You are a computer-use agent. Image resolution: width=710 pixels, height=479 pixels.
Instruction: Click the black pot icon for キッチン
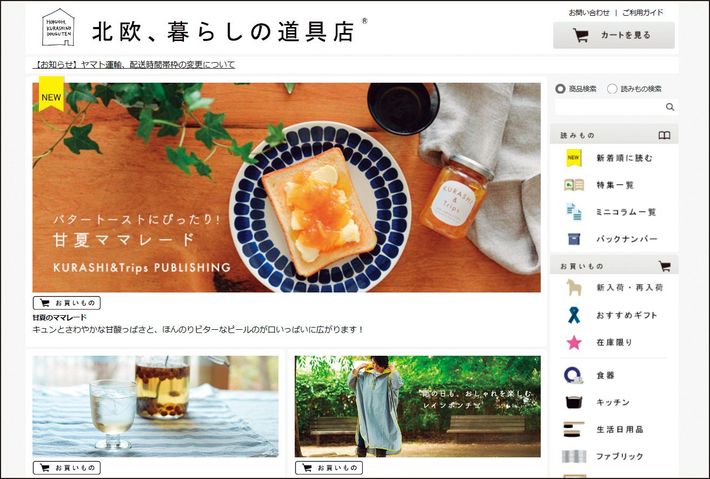574,402
